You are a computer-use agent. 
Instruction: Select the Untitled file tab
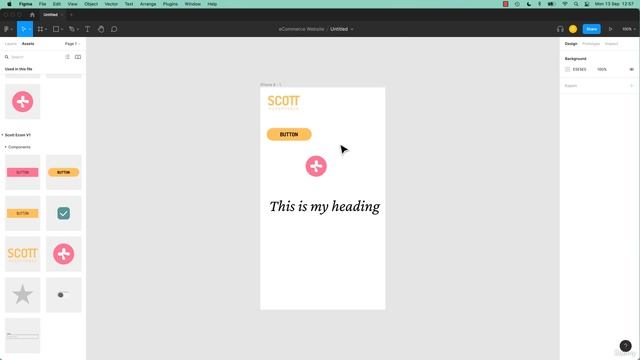tap(51, 15)
